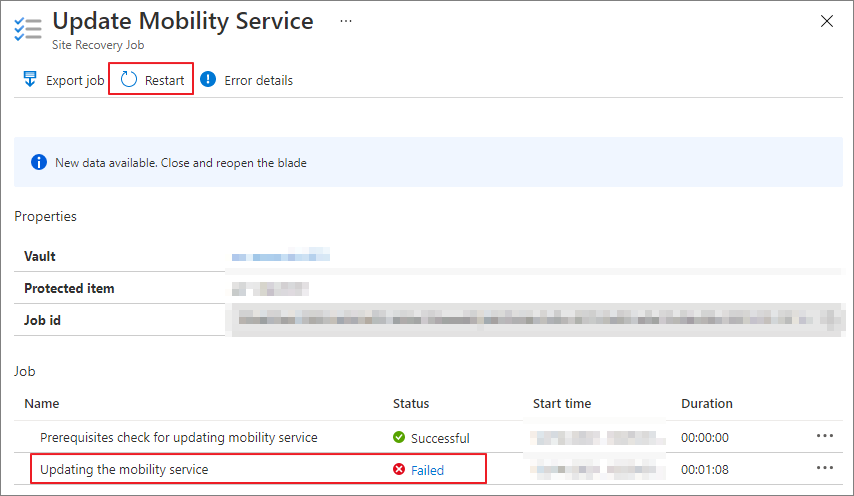Image resolution: width=854 pixels, height=496 pixels.
Task: Click the Vault property label
Action: [x=40, y=256]
